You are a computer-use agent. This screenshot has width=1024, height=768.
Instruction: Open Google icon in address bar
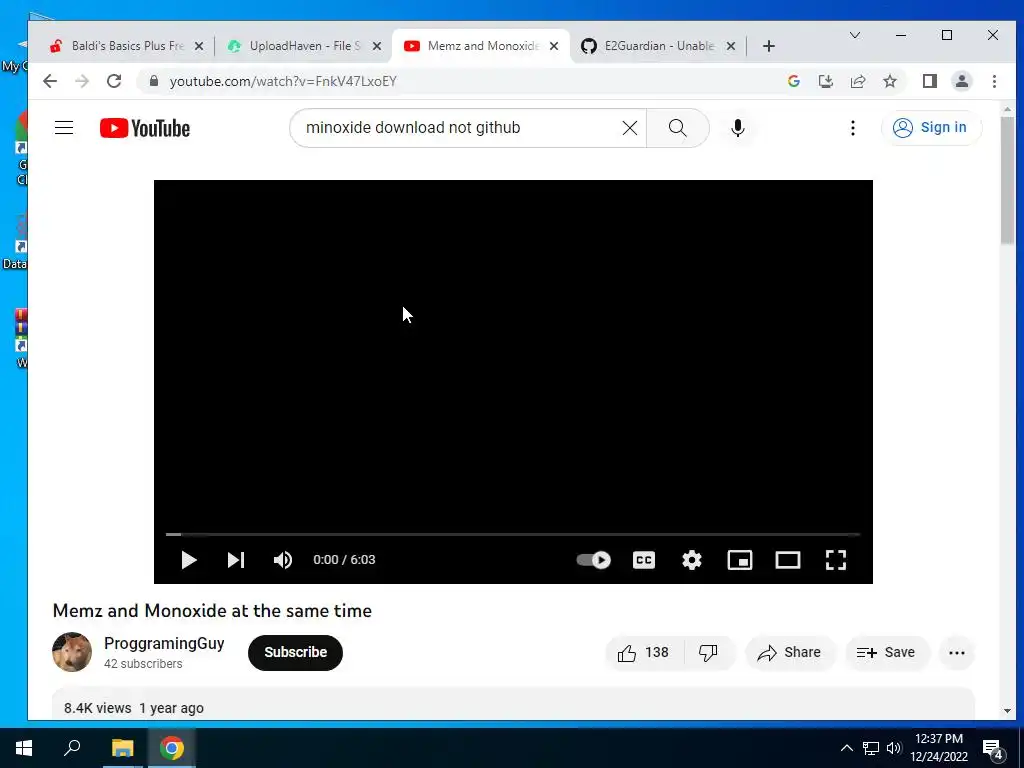pyautogui.click(x=793, y=81)
